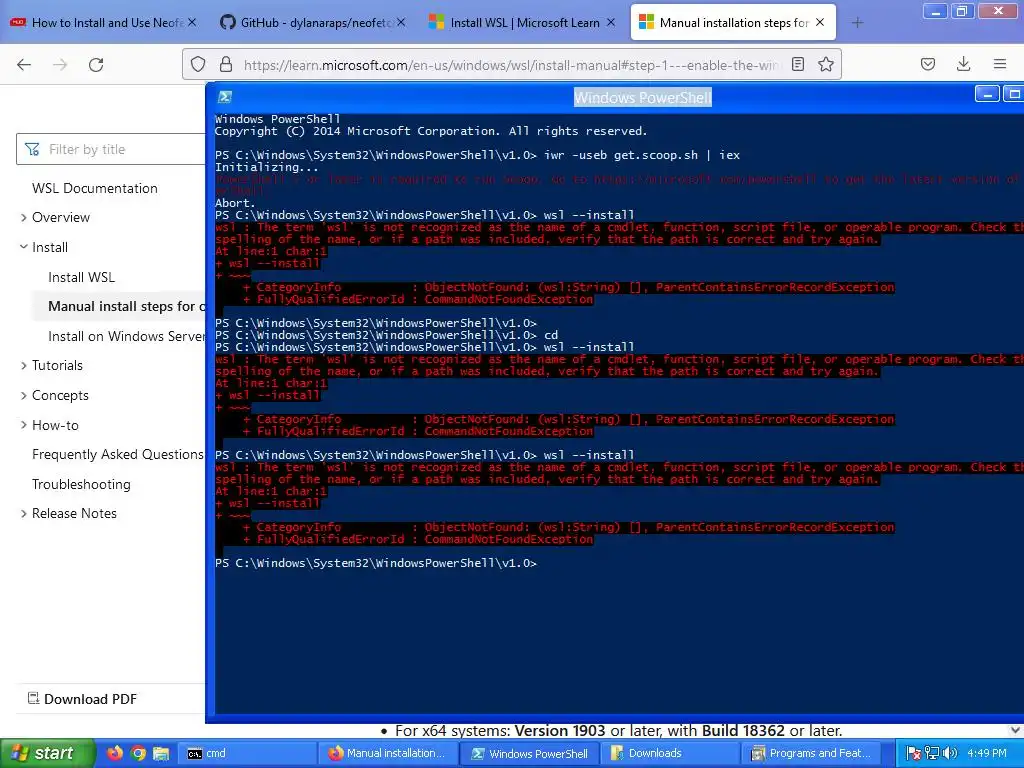Click the red security alert tray icon
The image size is (1024, 768).
click(x=914, y=753)
